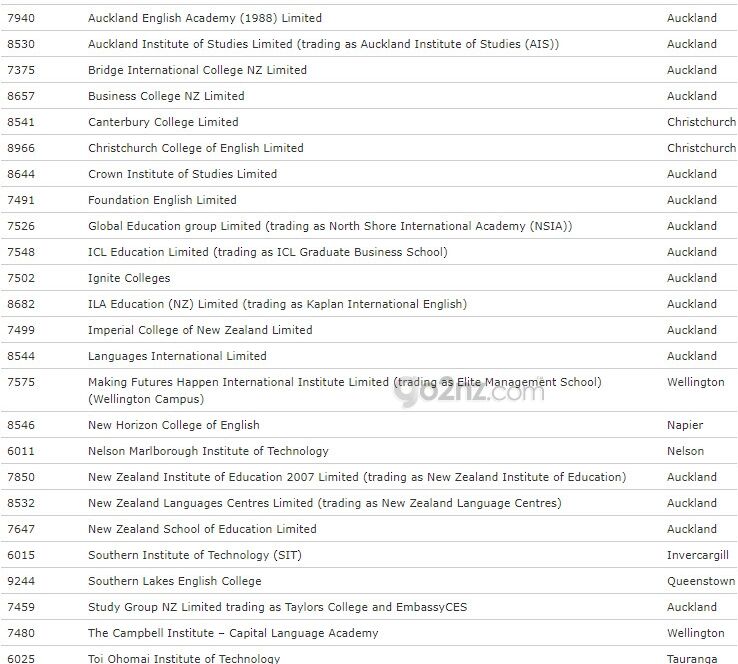Select the Campbell Institute – Capital Language Academy
This screenshot has height=664, width=738.
point(233,633)
